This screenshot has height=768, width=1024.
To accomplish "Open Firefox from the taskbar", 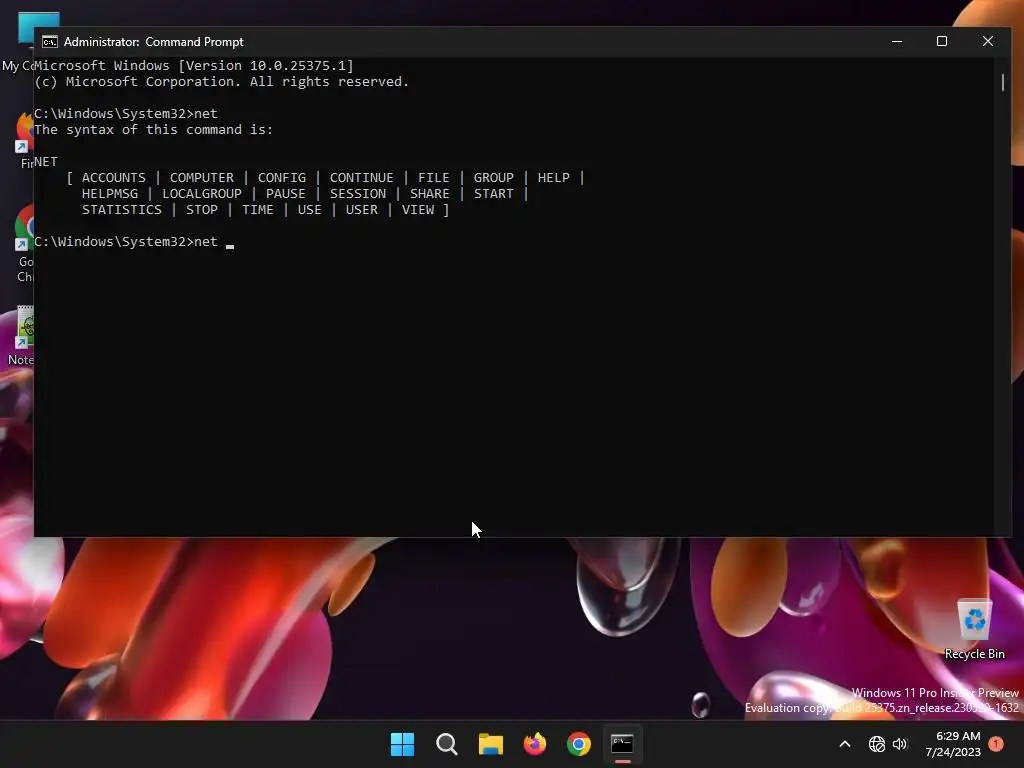I will click(535, 744).
